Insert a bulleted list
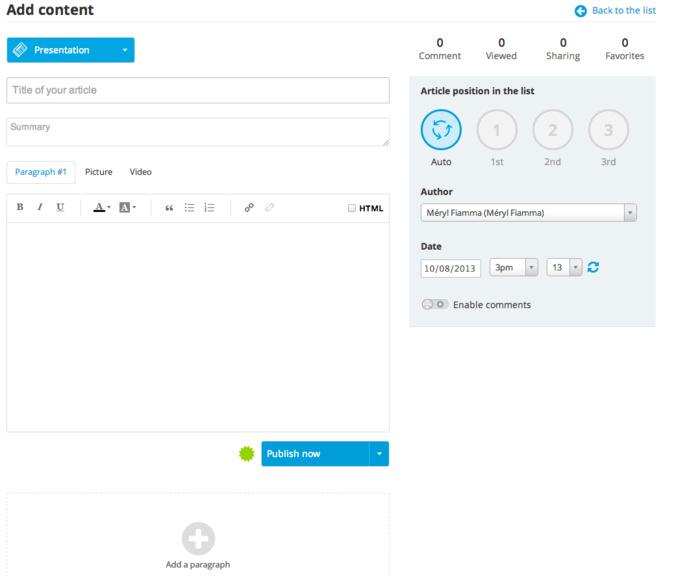This screenshot has width=674, height=576. point(189,208)
